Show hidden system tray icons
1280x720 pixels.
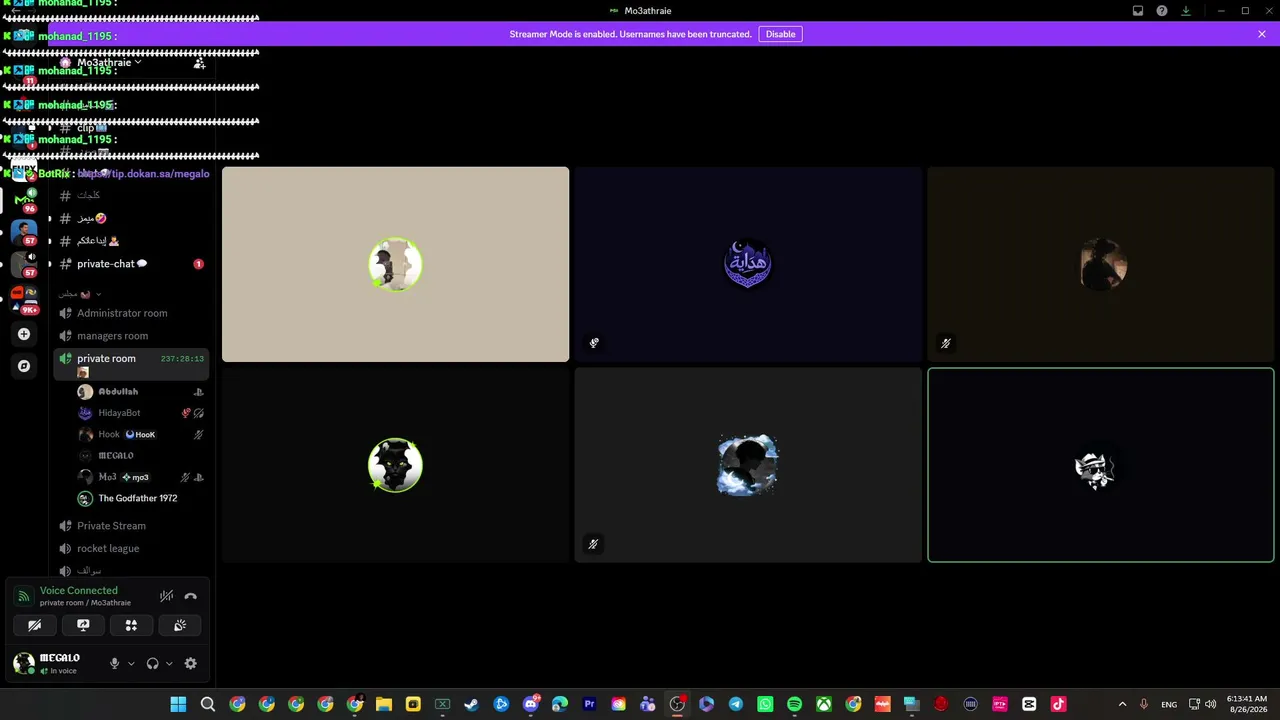1122,704
